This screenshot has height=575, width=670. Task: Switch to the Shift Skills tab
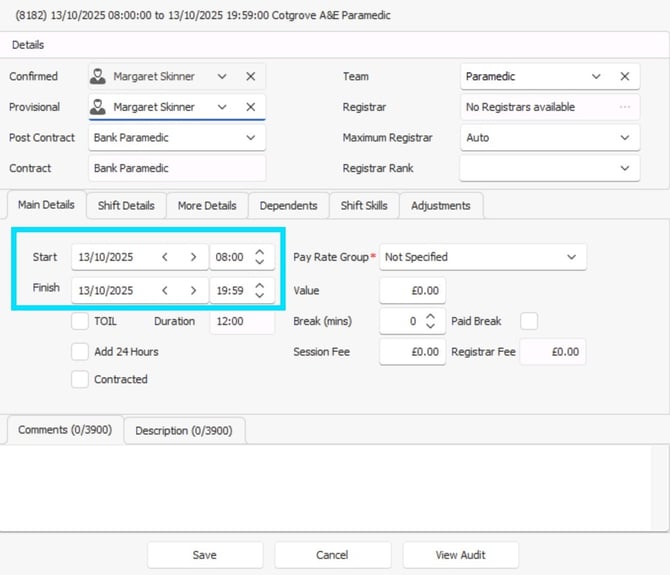coord(363,205)
